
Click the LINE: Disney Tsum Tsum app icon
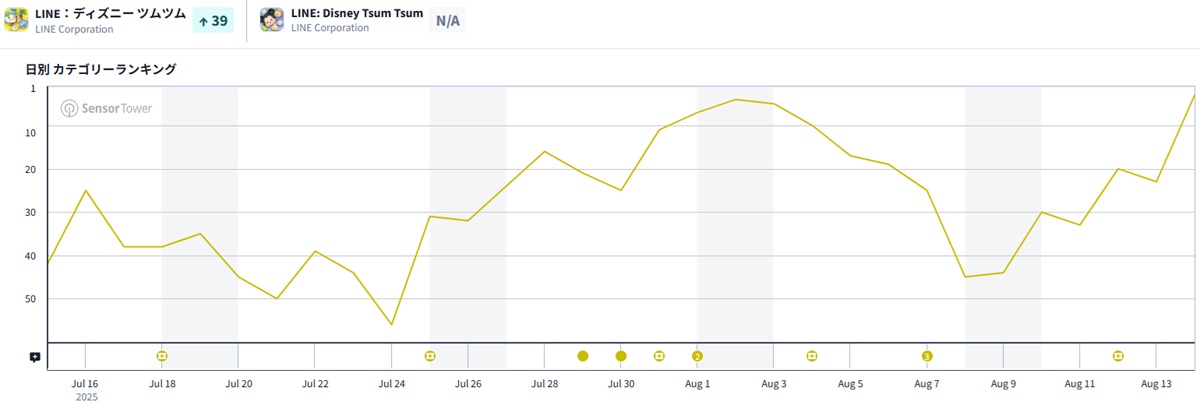[x=272, y=20]
